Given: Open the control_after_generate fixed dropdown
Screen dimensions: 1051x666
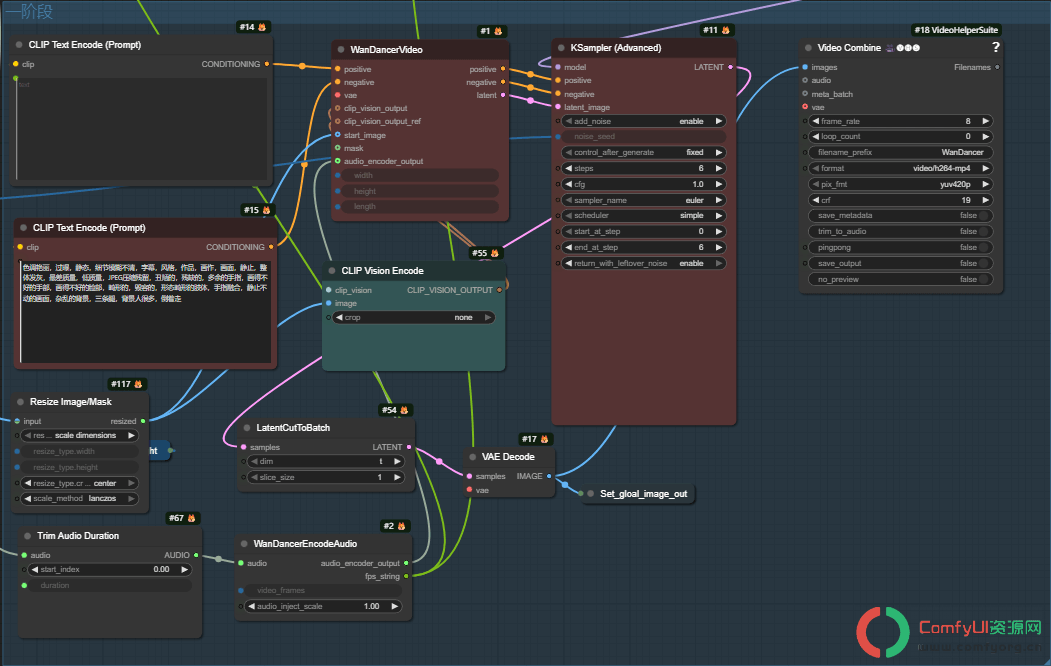Looking at the screenshot, I should coord(643,152).
